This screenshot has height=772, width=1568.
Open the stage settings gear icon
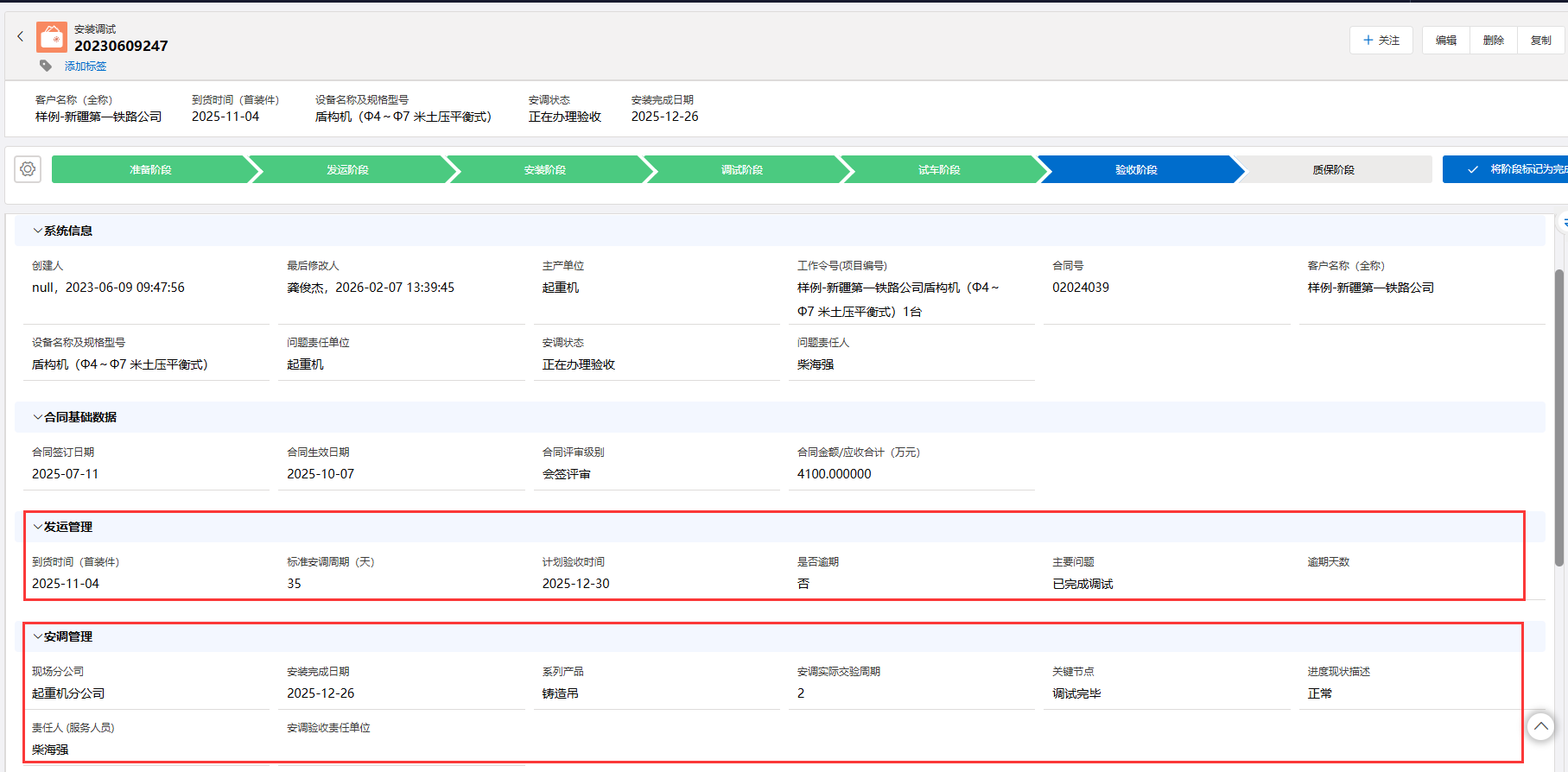pos(28,169)
